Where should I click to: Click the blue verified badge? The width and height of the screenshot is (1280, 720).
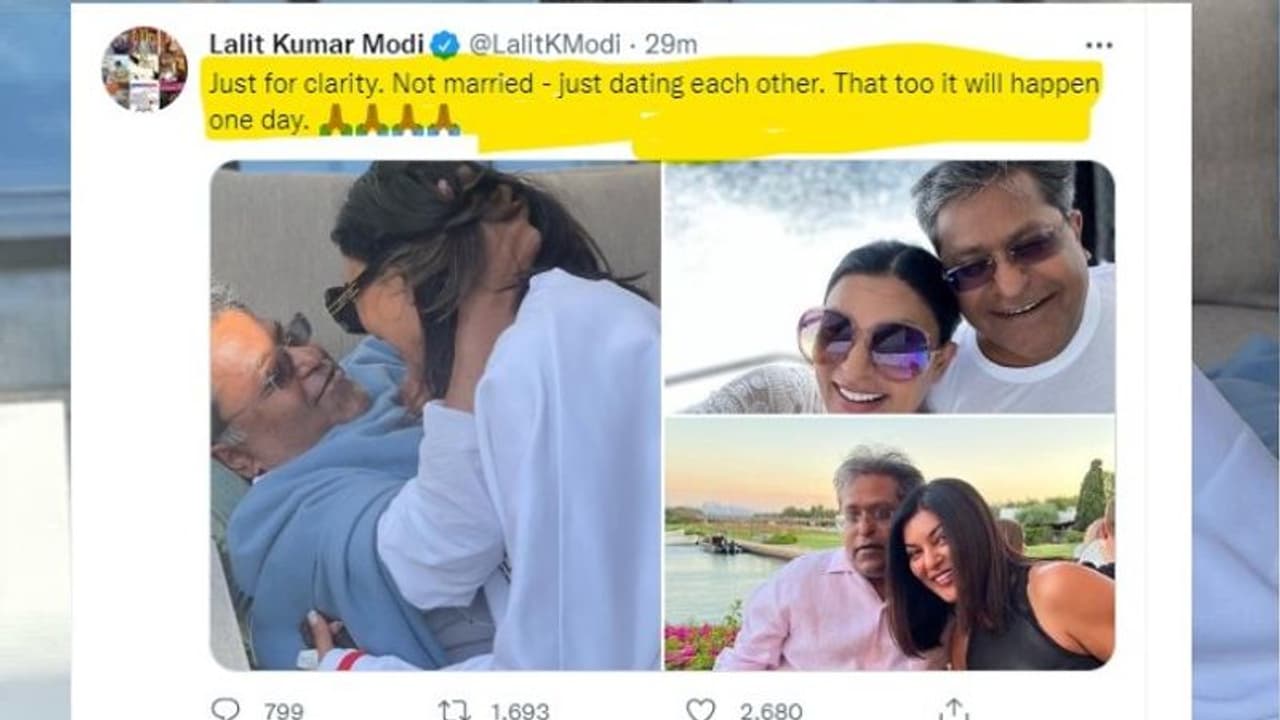pos(445,45)
